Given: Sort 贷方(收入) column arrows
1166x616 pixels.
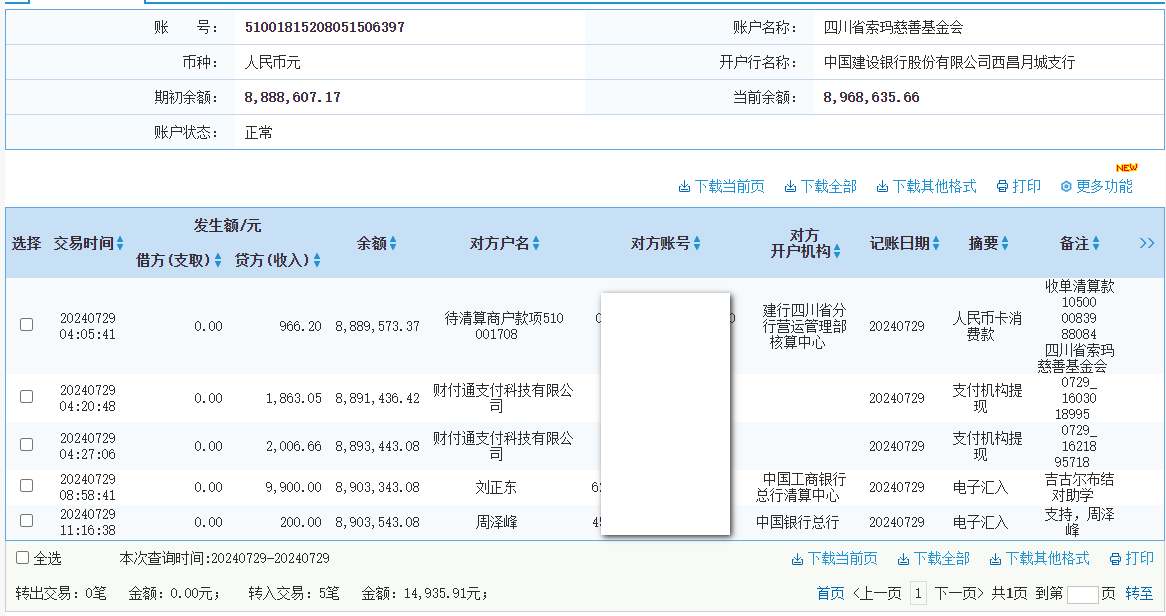Looking at the screenshot, I should 317,260.
